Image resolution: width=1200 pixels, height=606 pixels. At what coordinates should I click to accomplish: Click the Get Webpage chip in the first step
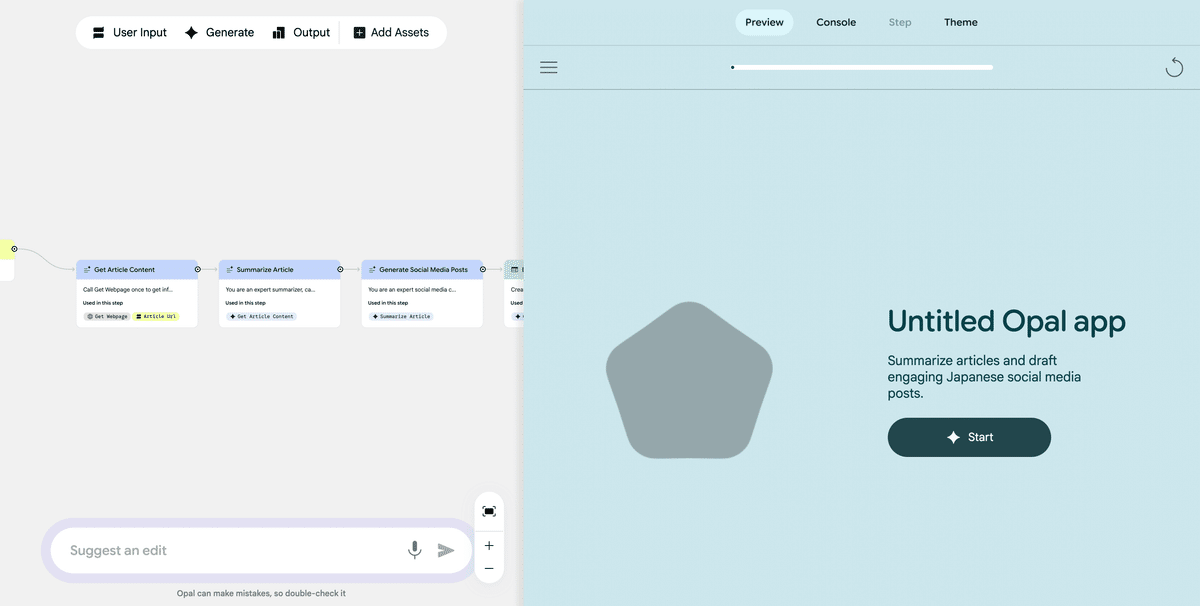[105, 316]
